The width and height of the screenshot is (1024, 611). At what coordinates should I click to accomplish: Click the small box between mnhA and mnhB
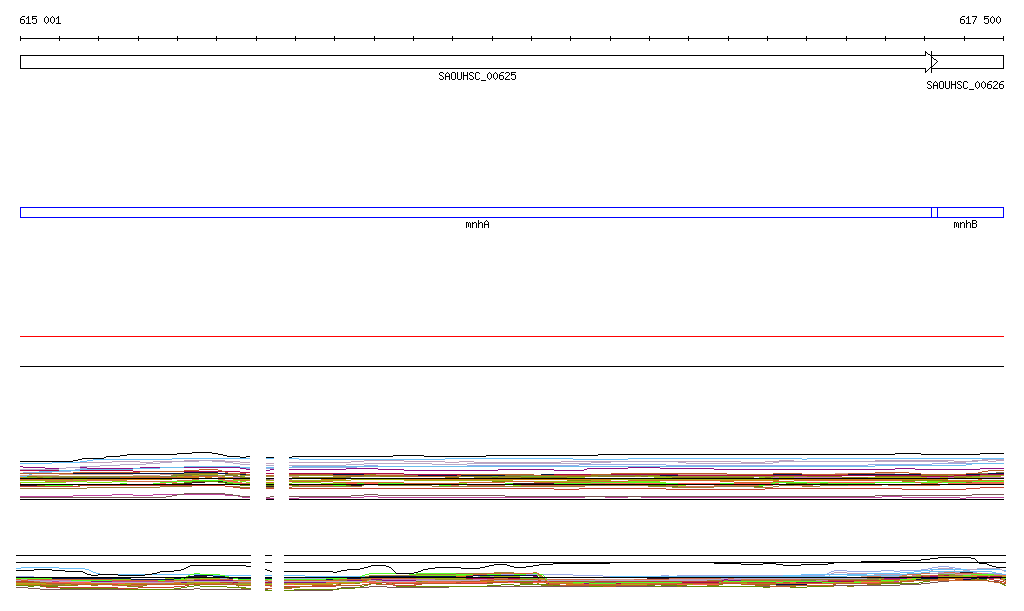(x=934, y=212)
